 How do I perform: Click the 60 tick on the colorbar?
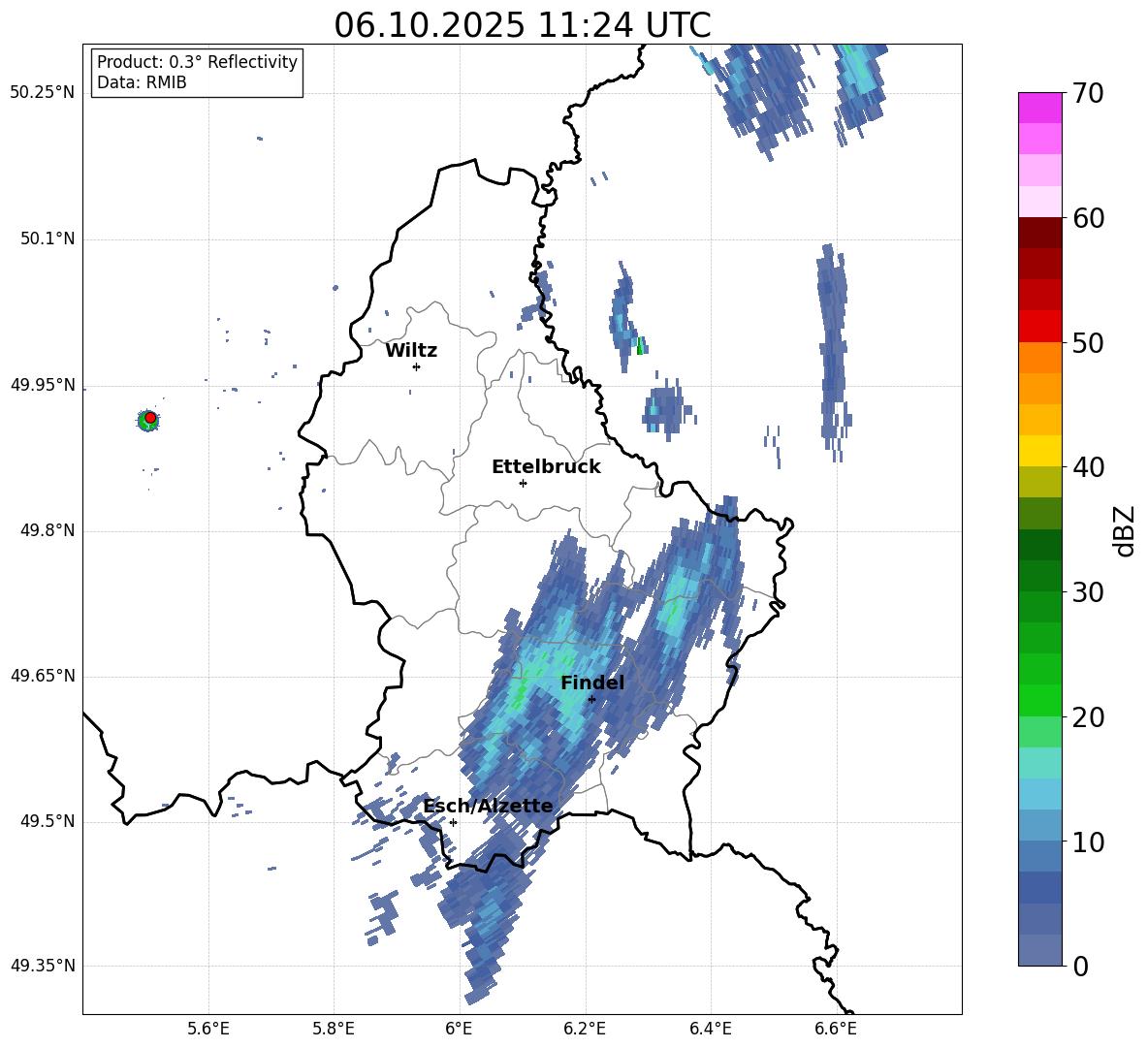click(x=1089, y=218)
